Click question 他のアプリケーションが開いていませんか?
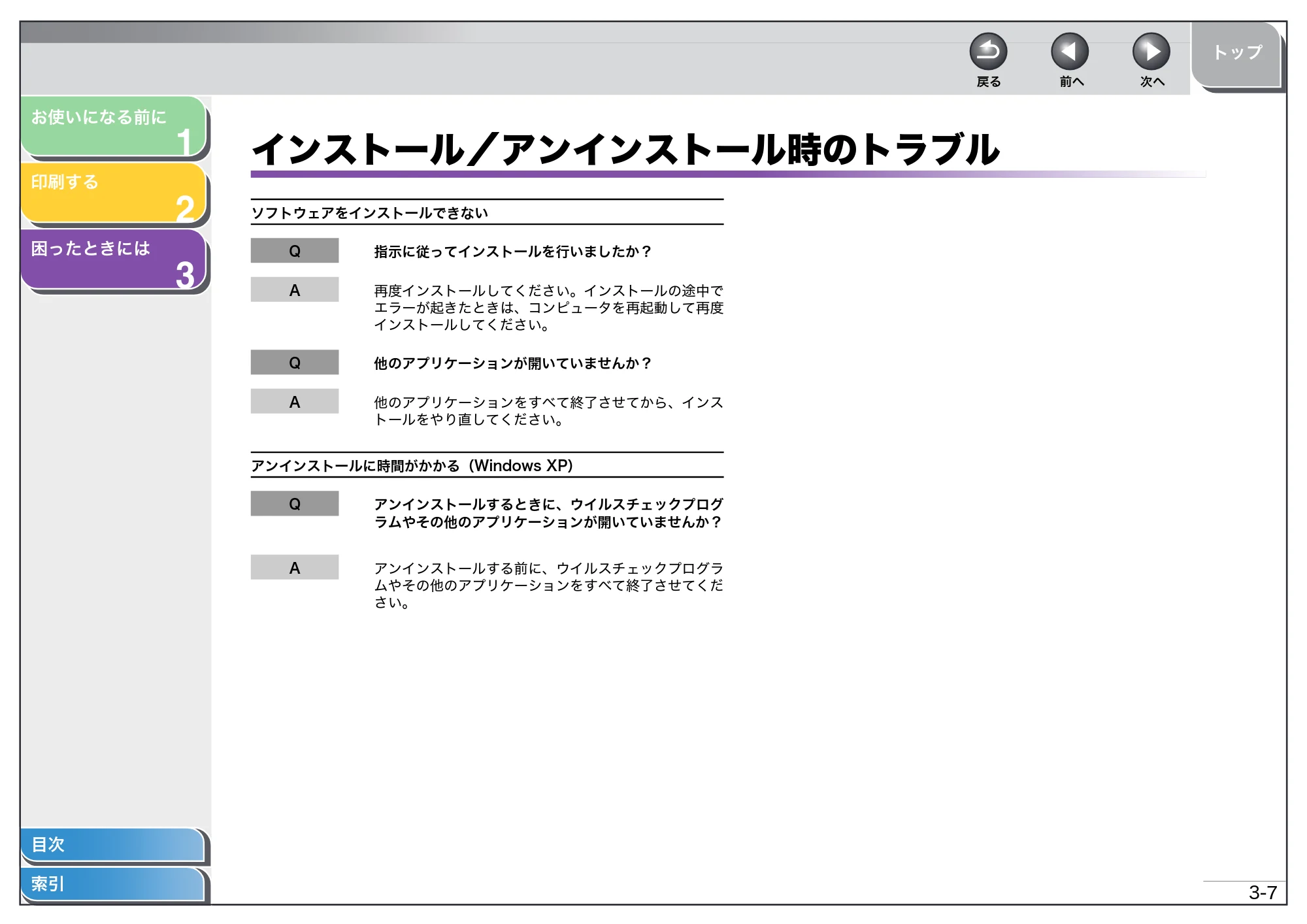 click(x=513, y=363)
